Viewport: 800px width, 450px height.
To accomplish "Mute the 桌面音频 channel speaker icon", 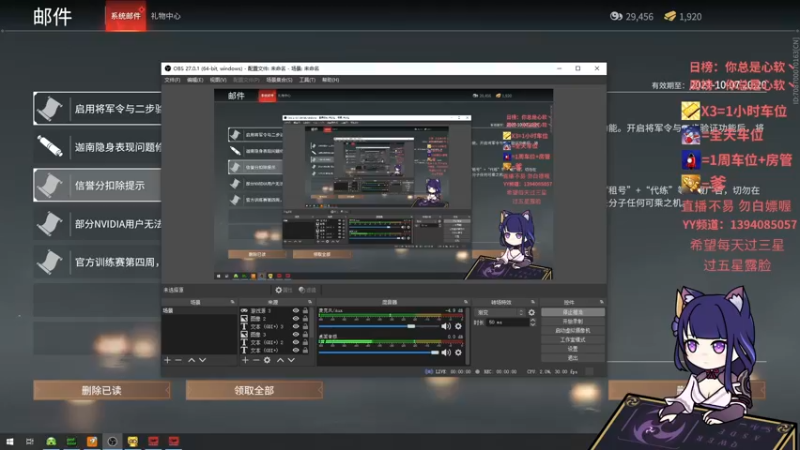I will click(446, 352).
